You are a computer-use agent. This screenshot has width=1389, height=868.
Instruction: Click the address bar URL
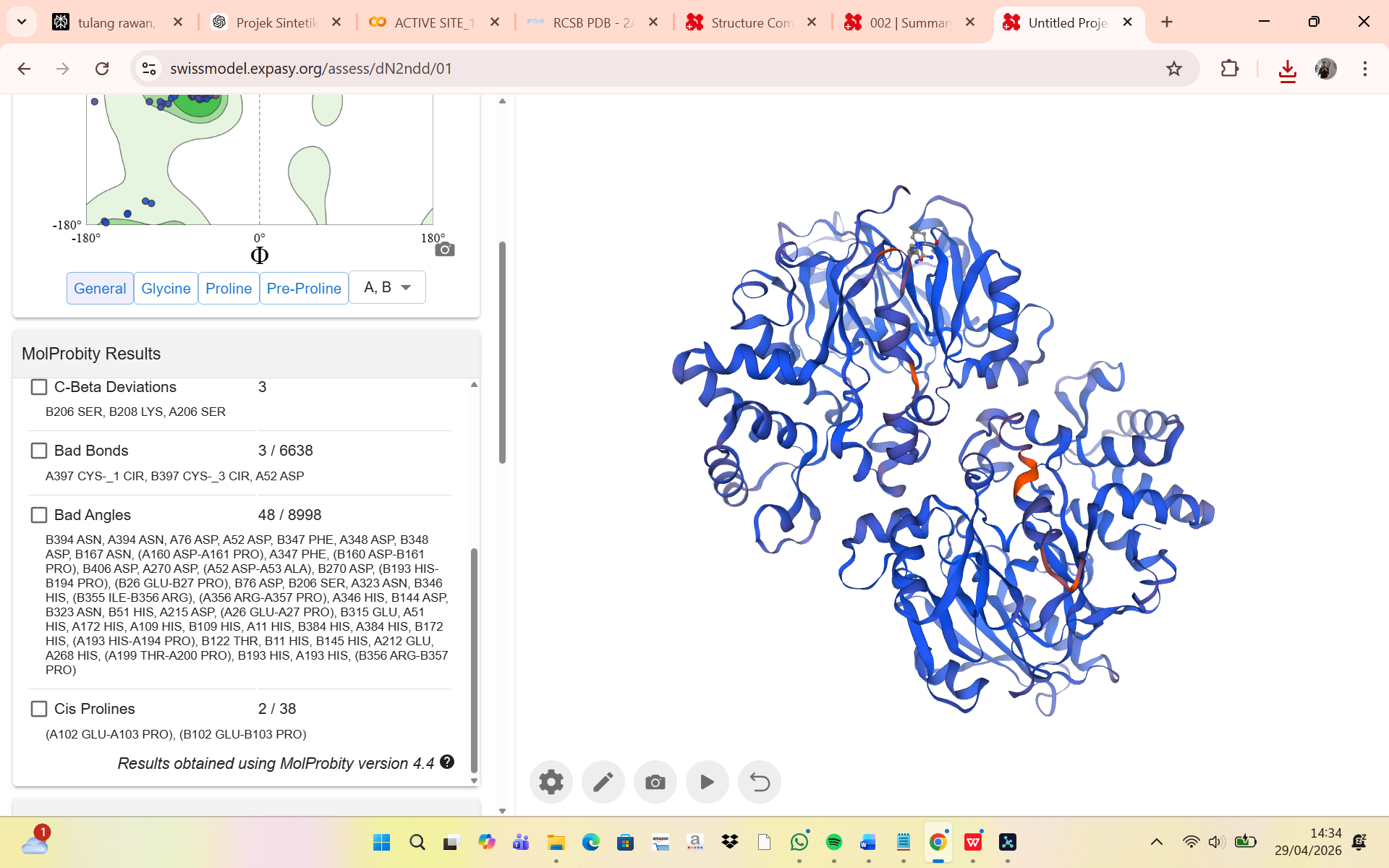coord(311,69)
